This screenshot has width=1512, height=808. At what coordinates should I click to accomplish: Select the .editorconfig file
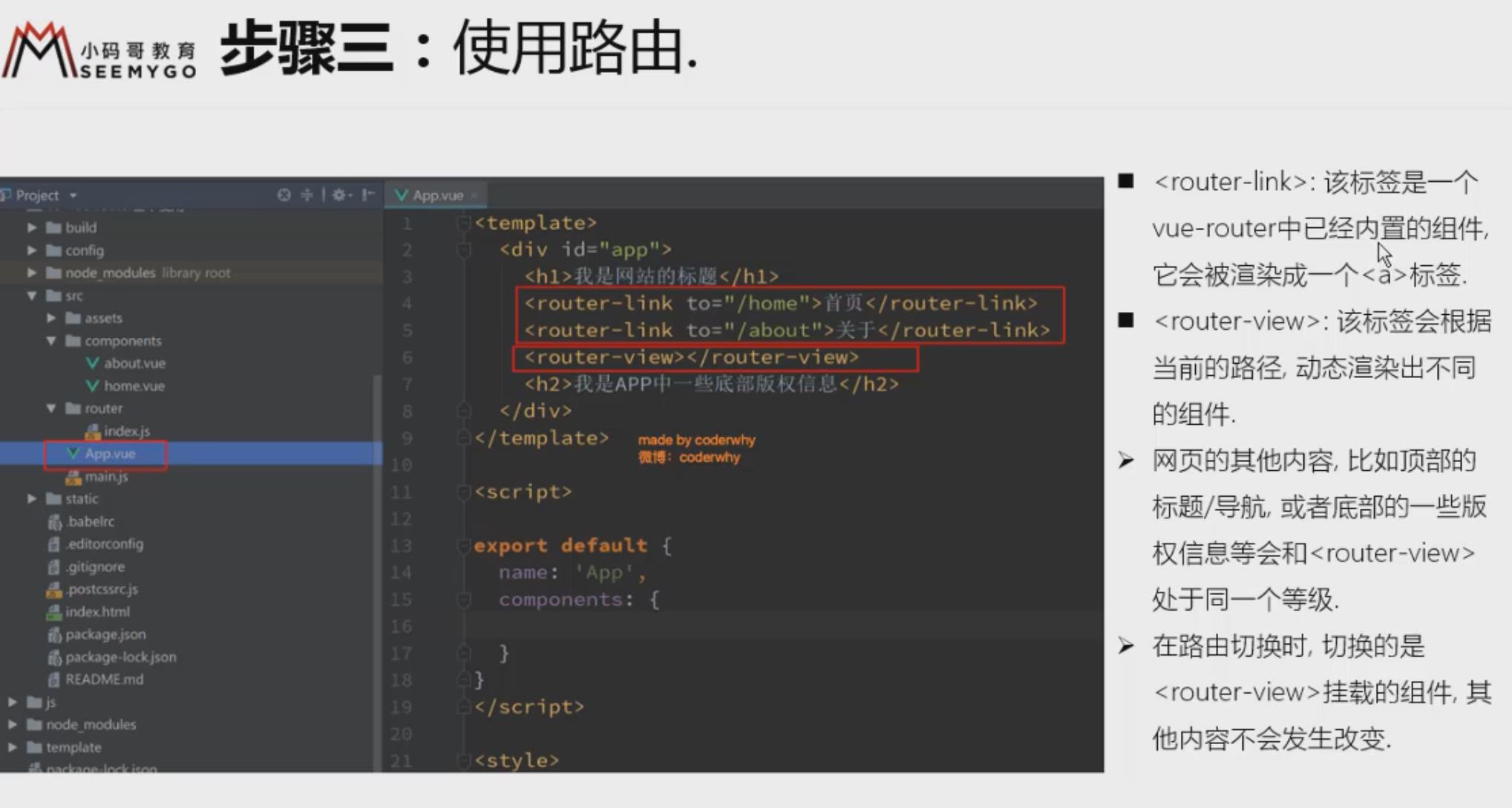[x=104, y=544]
